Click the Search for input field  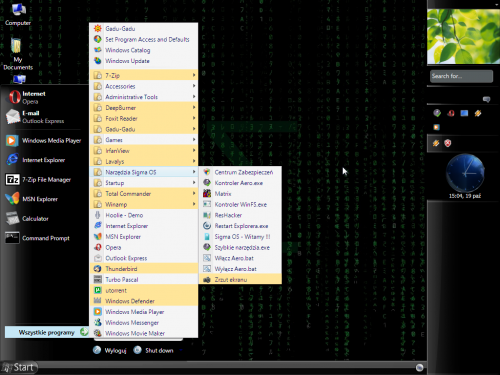point(461,76)
